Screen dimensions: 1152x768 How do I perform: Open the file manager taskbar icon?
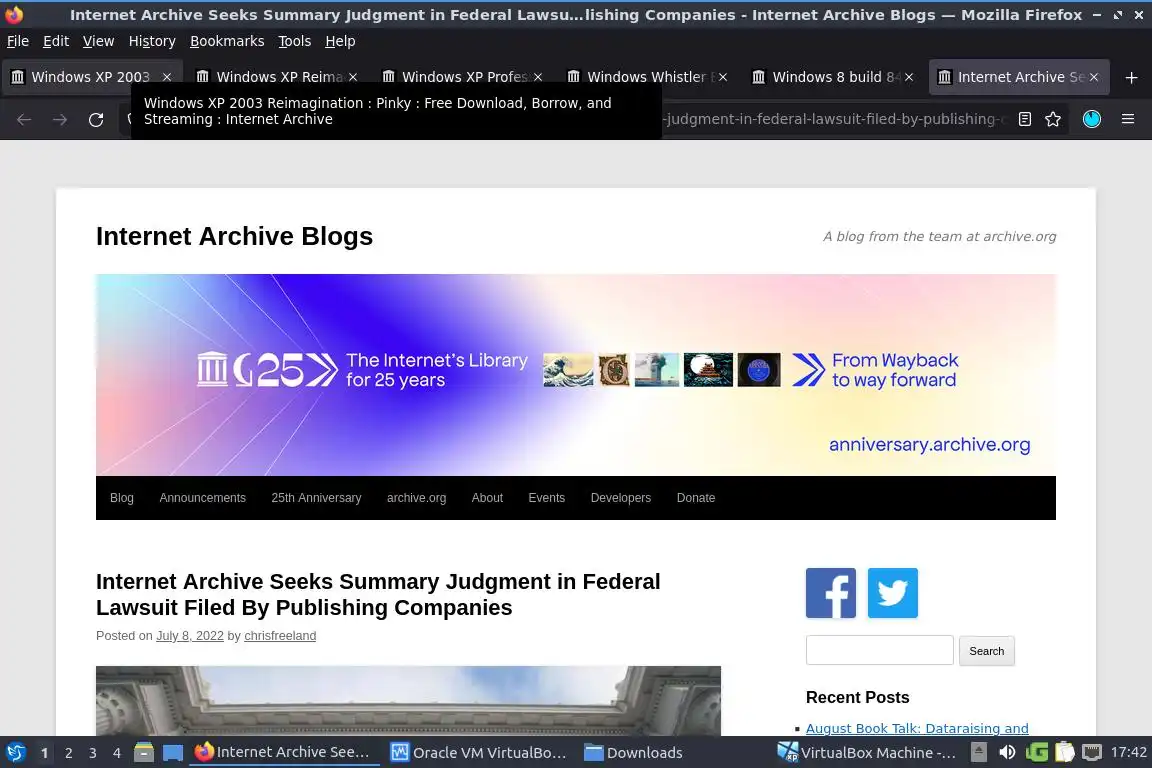144,753
